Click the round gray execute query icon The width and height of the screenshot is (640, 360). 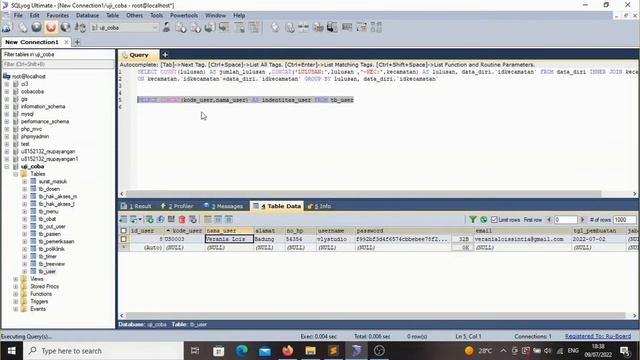[x=36, y=27]
